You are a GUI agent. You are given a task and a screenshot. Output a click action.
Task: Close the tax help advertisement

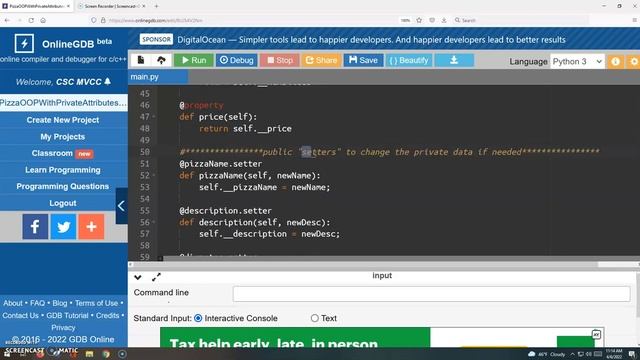(596, 334)
